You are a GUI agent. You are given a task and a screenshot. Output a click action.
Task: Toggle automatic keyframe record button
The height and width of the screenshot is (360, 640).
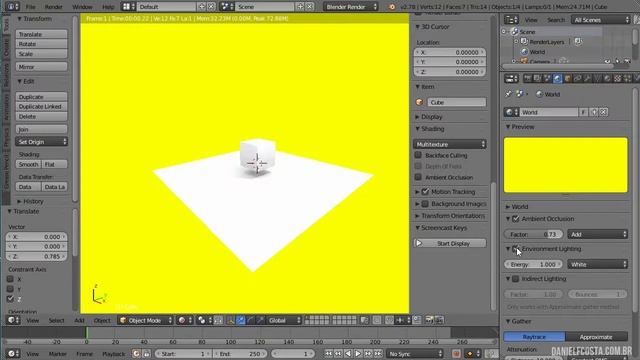456,353
